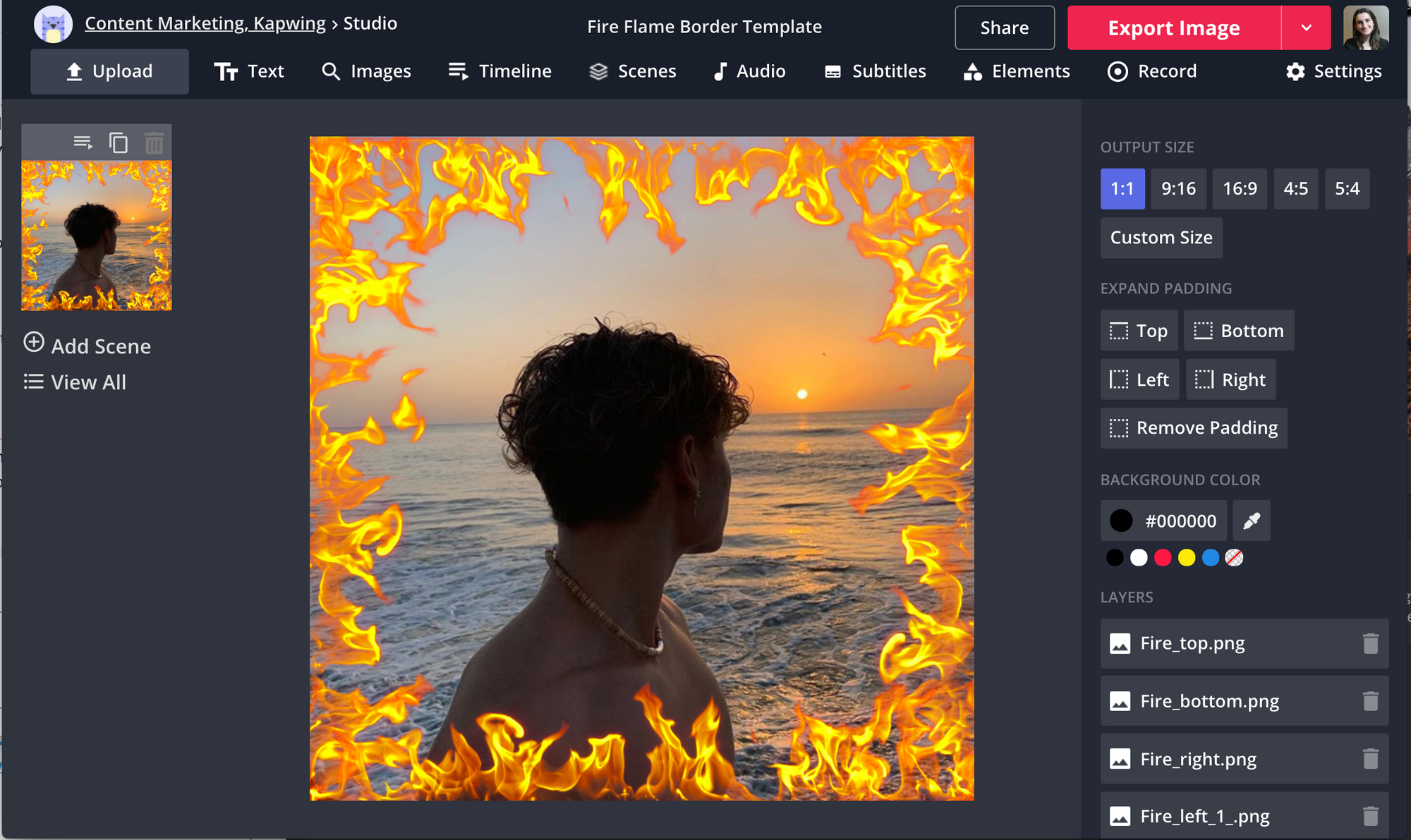Click the Kapwing cat logo
This screenshot has width=1411, height=840.
tap(54, 25)
